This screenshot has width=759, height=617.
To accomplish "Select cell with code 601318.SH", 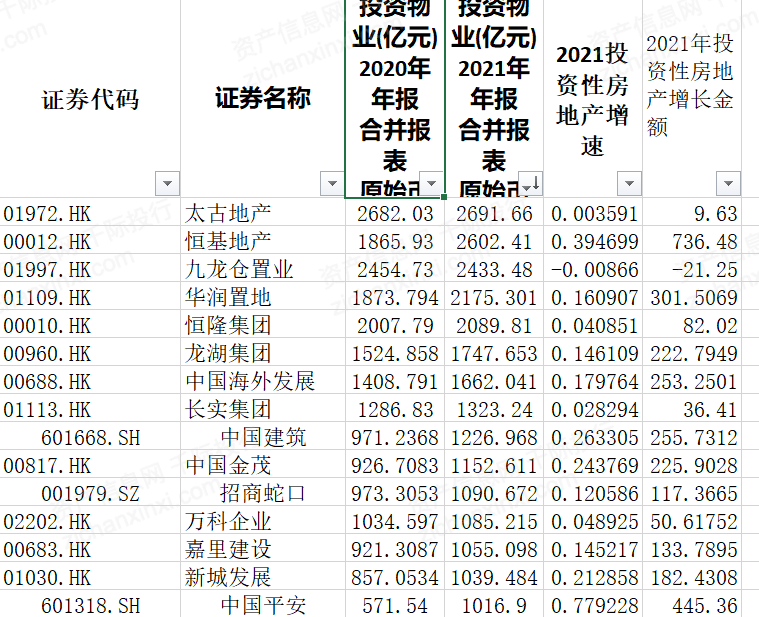I will (x=90, y=604).
